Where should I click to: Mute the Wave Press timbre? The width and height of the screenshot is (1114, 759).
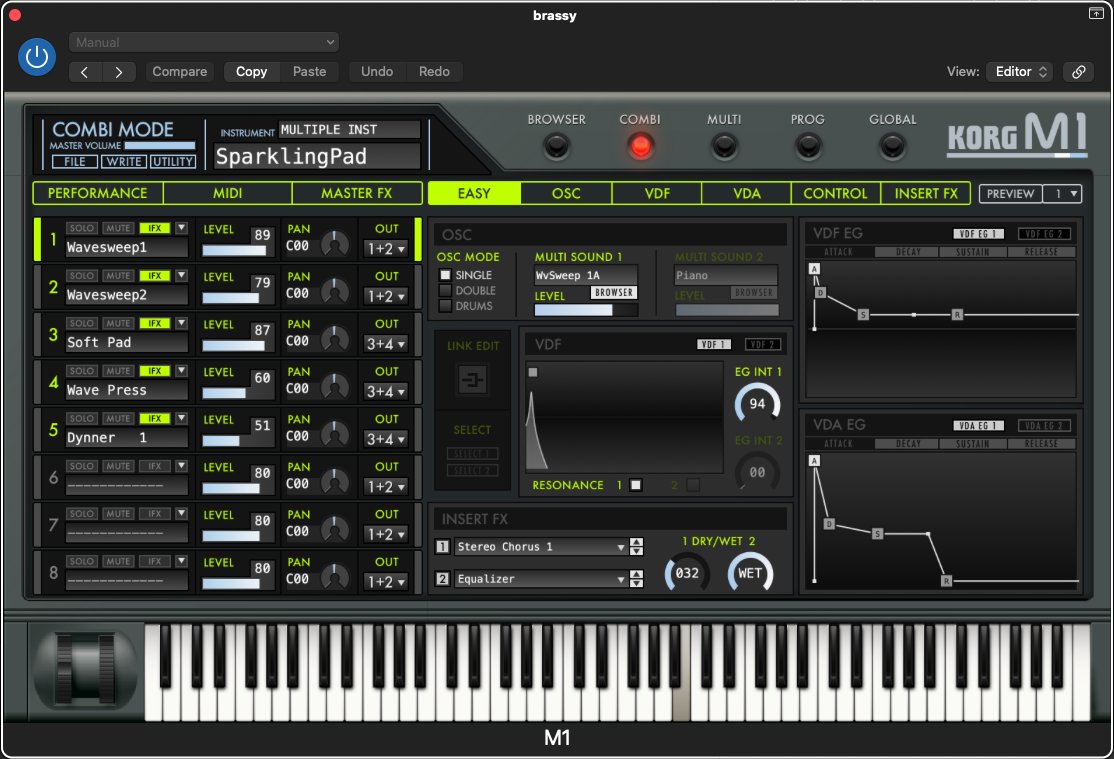118,371
